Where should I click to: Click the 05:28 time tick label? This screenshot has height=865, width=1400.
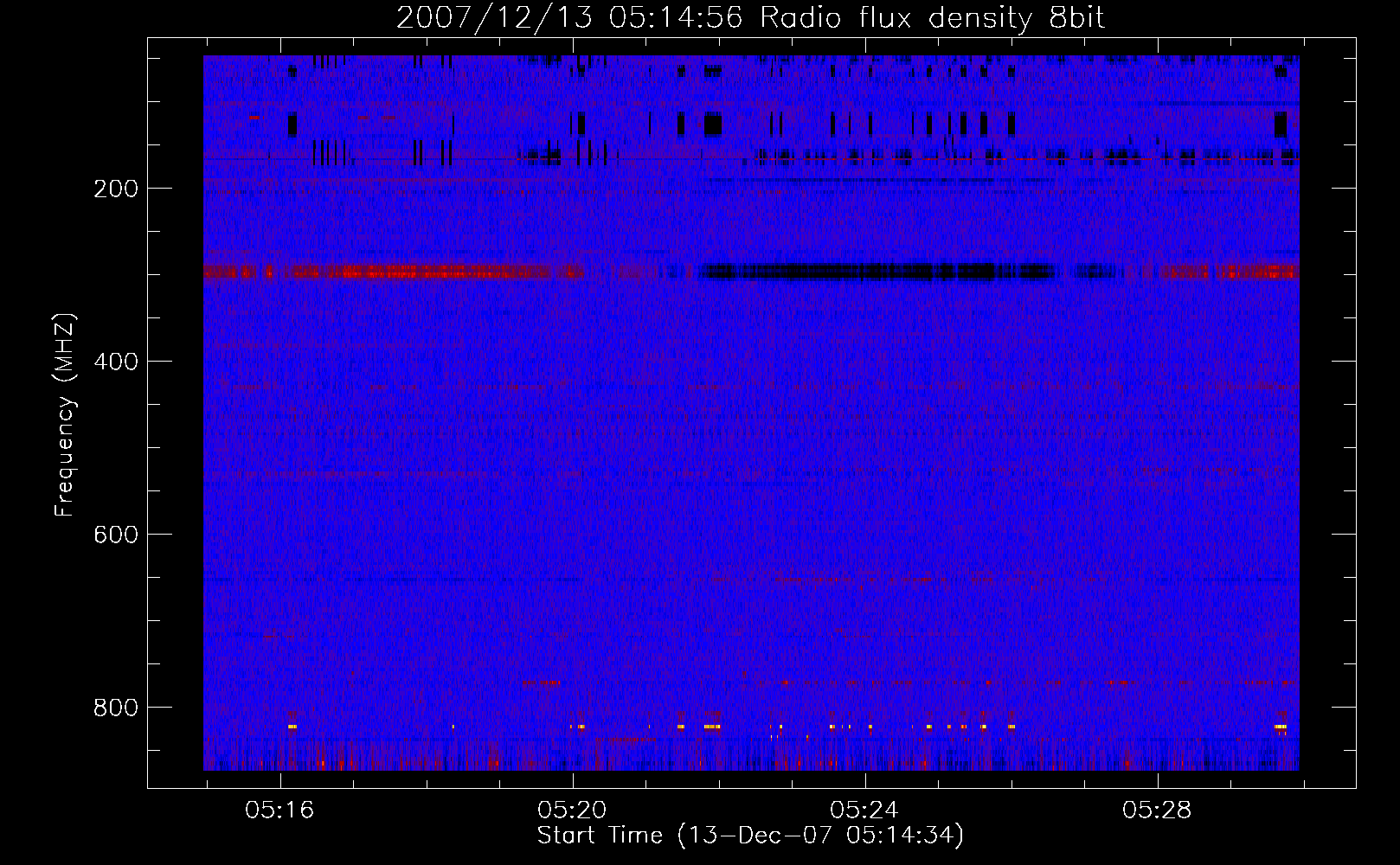tap(1157, 811)
